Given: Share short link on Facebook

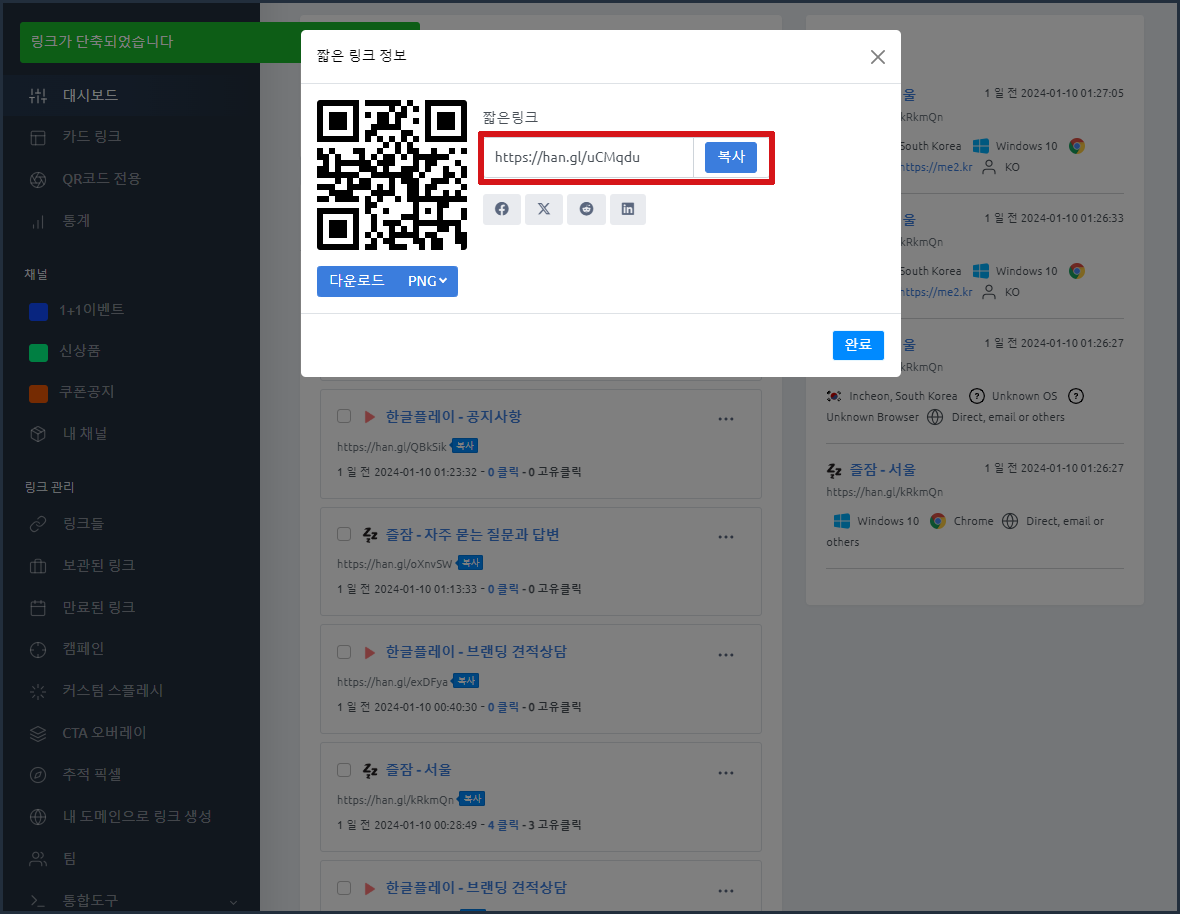Looking at the screenshot, I should coord(502,209).
